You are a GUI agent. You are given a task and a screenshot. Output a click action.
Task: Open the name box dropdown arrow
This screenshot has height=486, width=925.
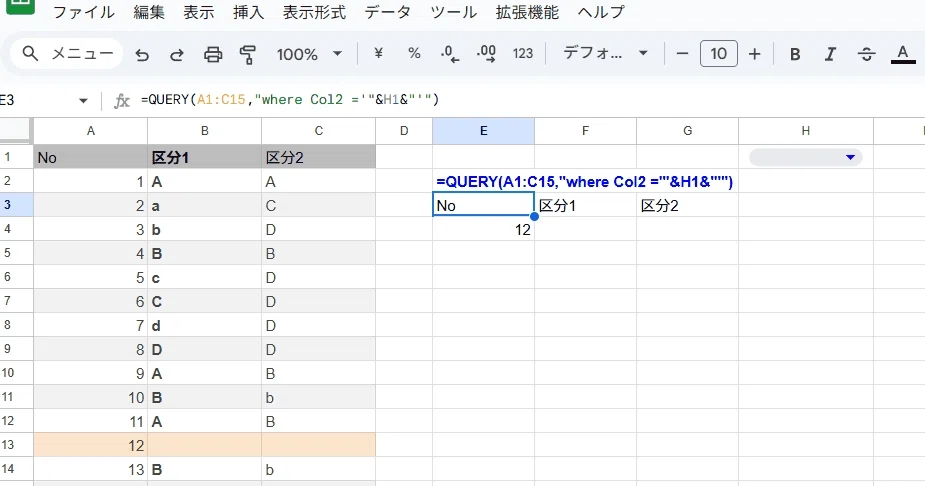[x=83, y=101]
